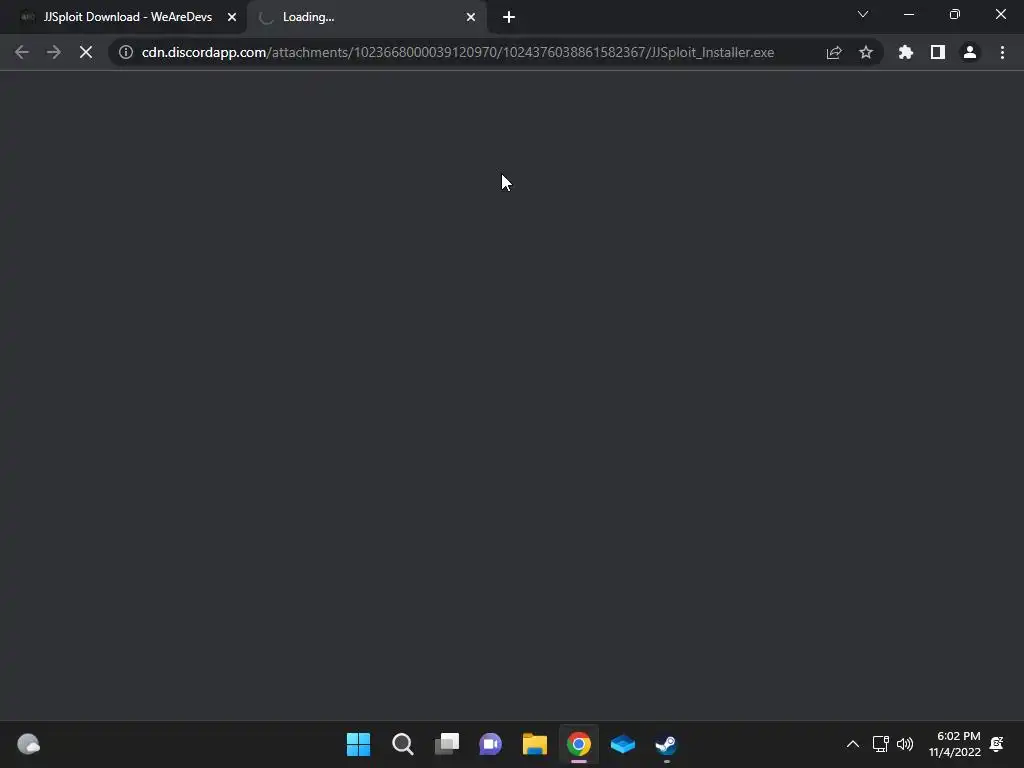
Task: Open Chrome three-dot menu
Action: pos(1002,52)
